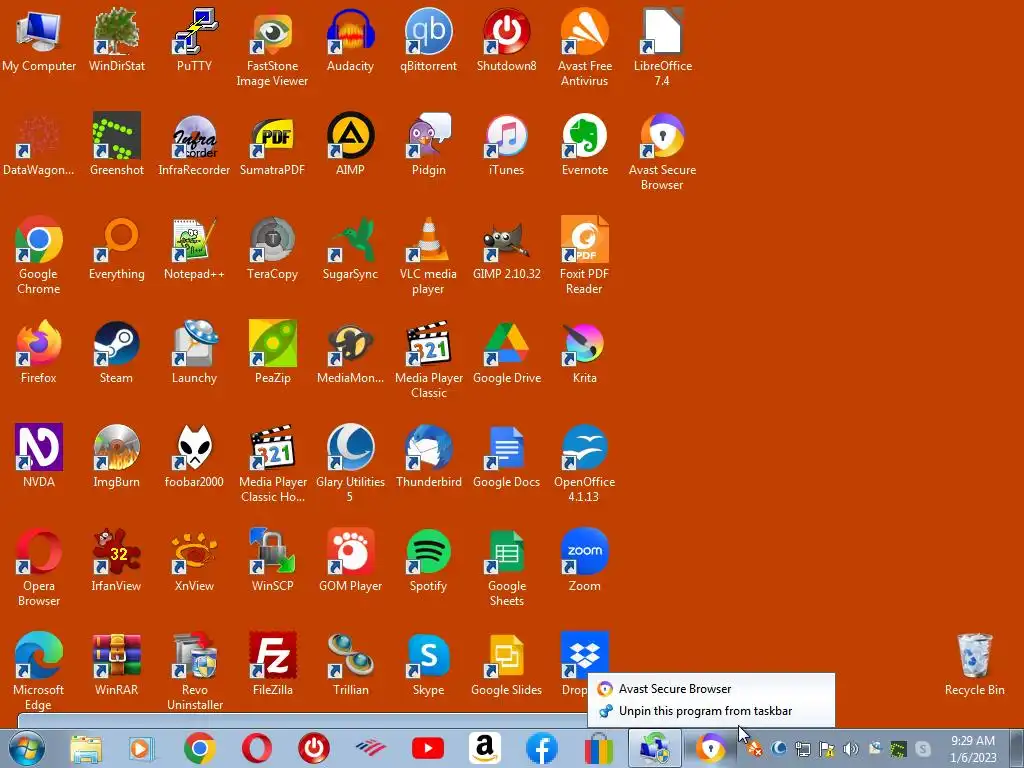Select the Everything search desktop icon
Image resolution: width=1024 pixels, height=768 pixels.
pos(116,248)
